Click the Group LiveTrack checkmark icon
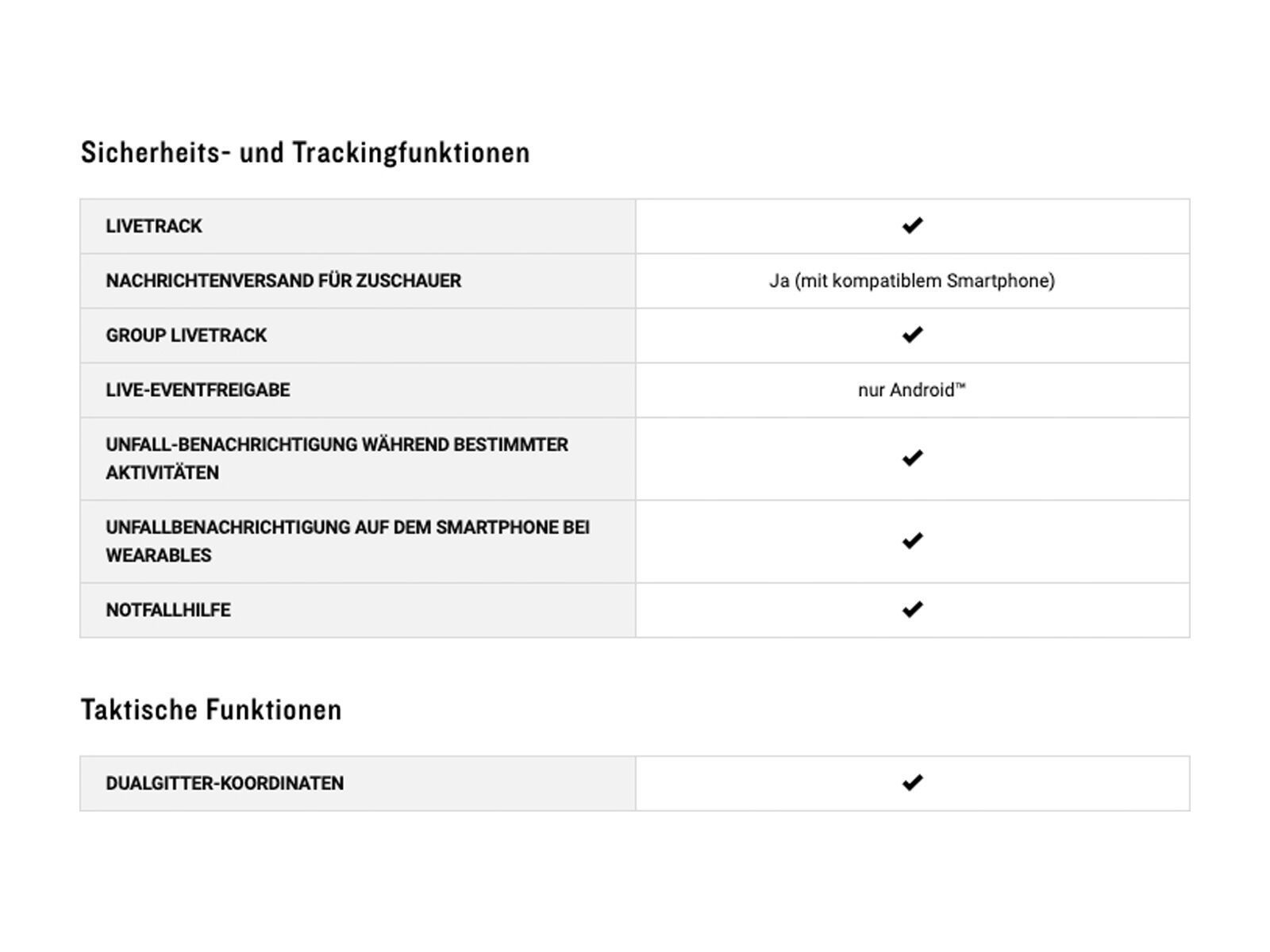 pos(912,335)
